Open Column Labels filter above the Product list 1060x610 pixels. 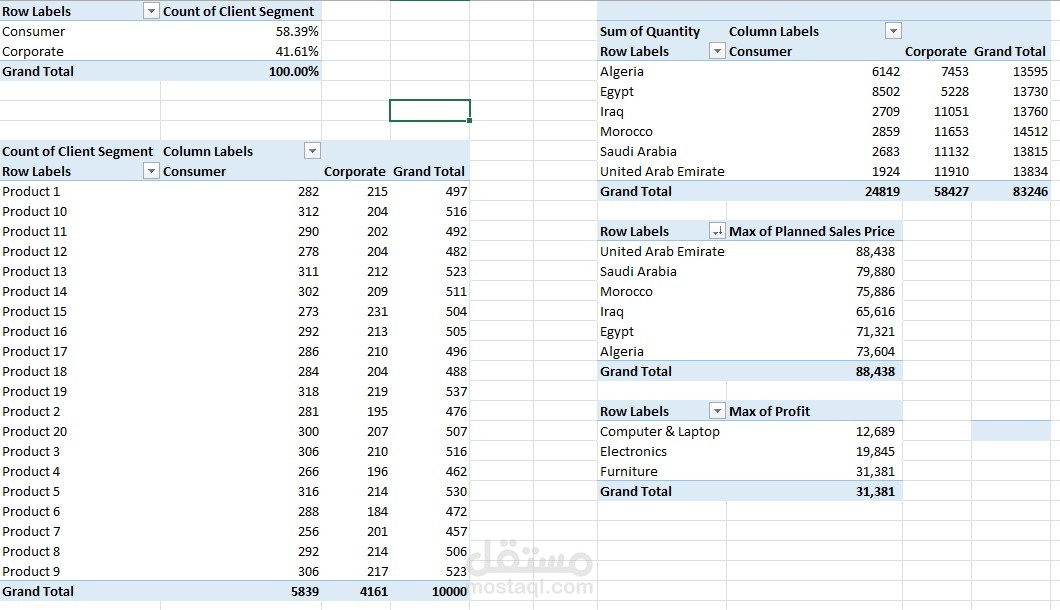[x=312, y=151]
